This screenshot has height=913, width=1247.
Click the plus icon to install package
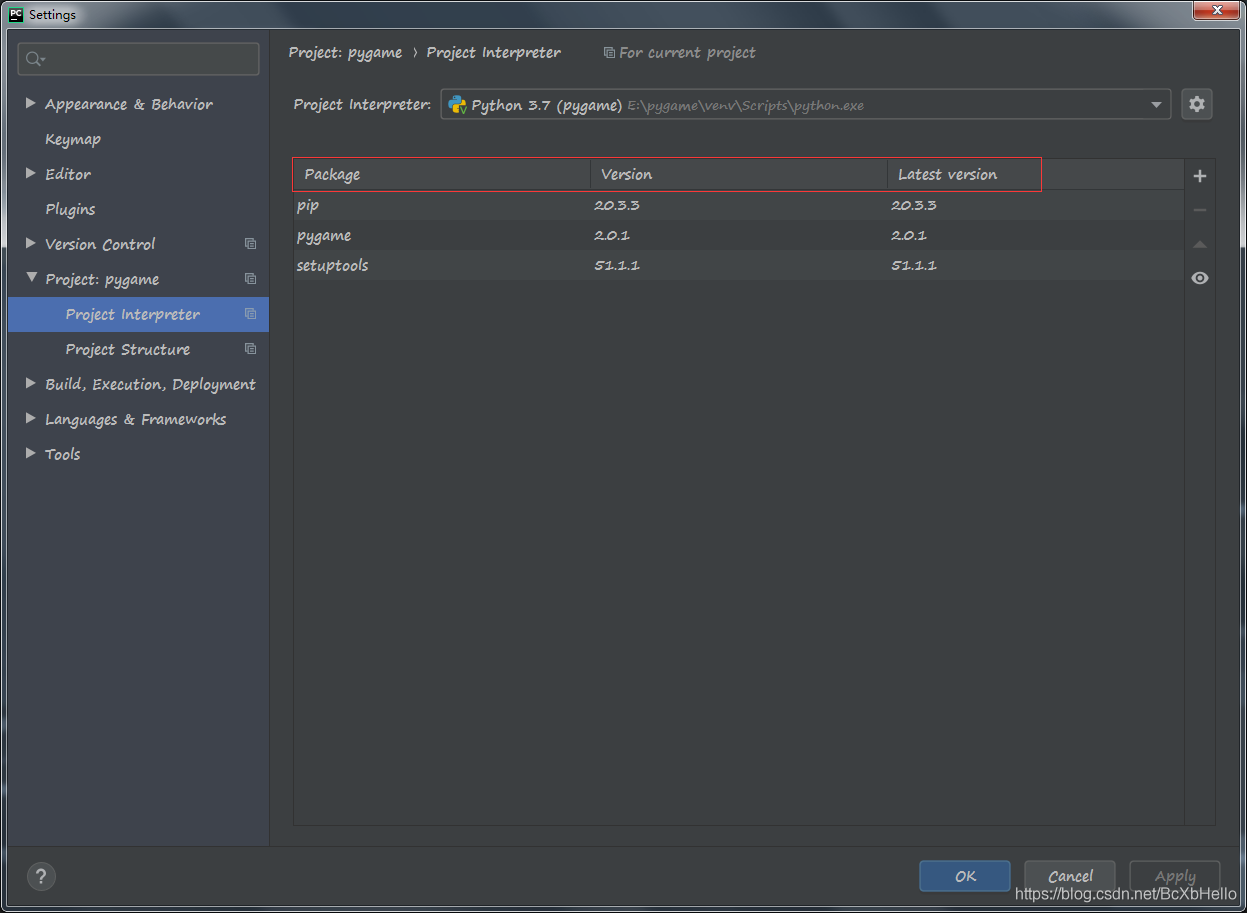pyautogui.click(x=1200, y=176)
